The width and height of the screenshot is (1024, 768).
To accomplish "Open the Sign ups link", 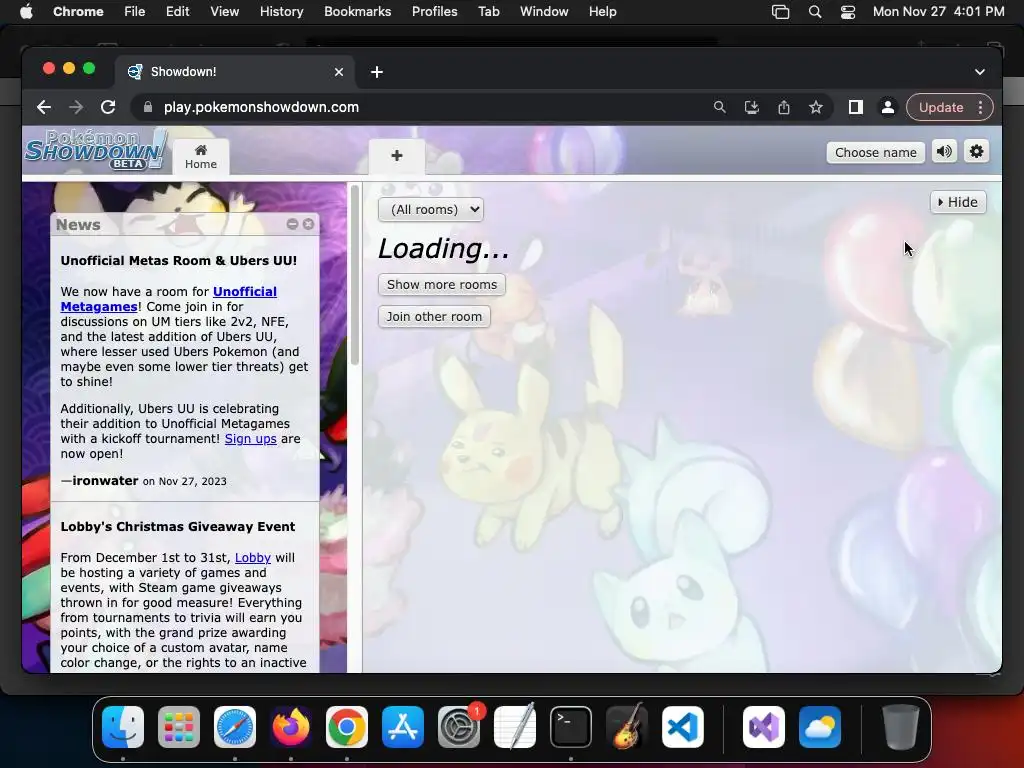I will point(250,439).
